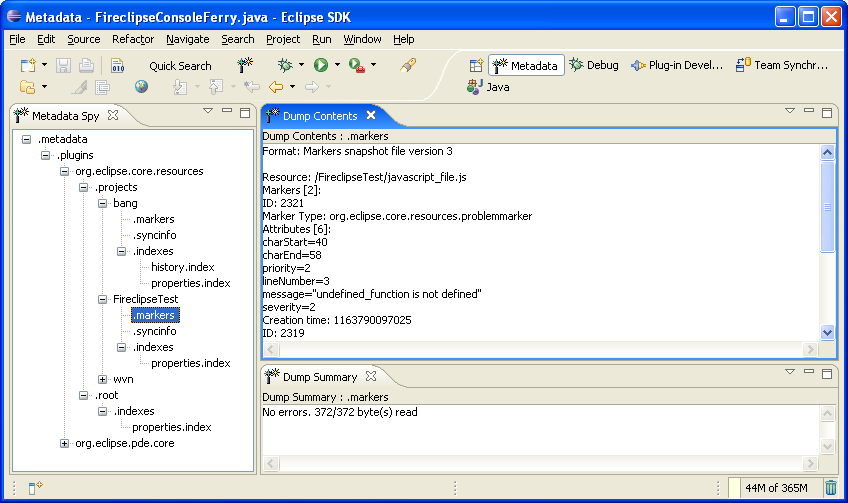848x503 pixels.
Task: Click the Previous Annotation icon
Action: coord(215,87)
